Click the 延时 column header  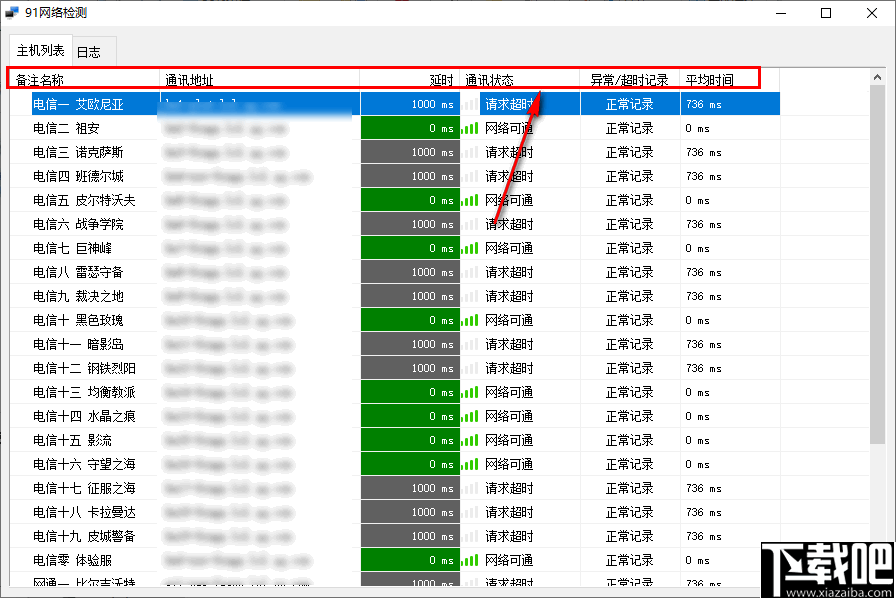(x=409, y=80)
